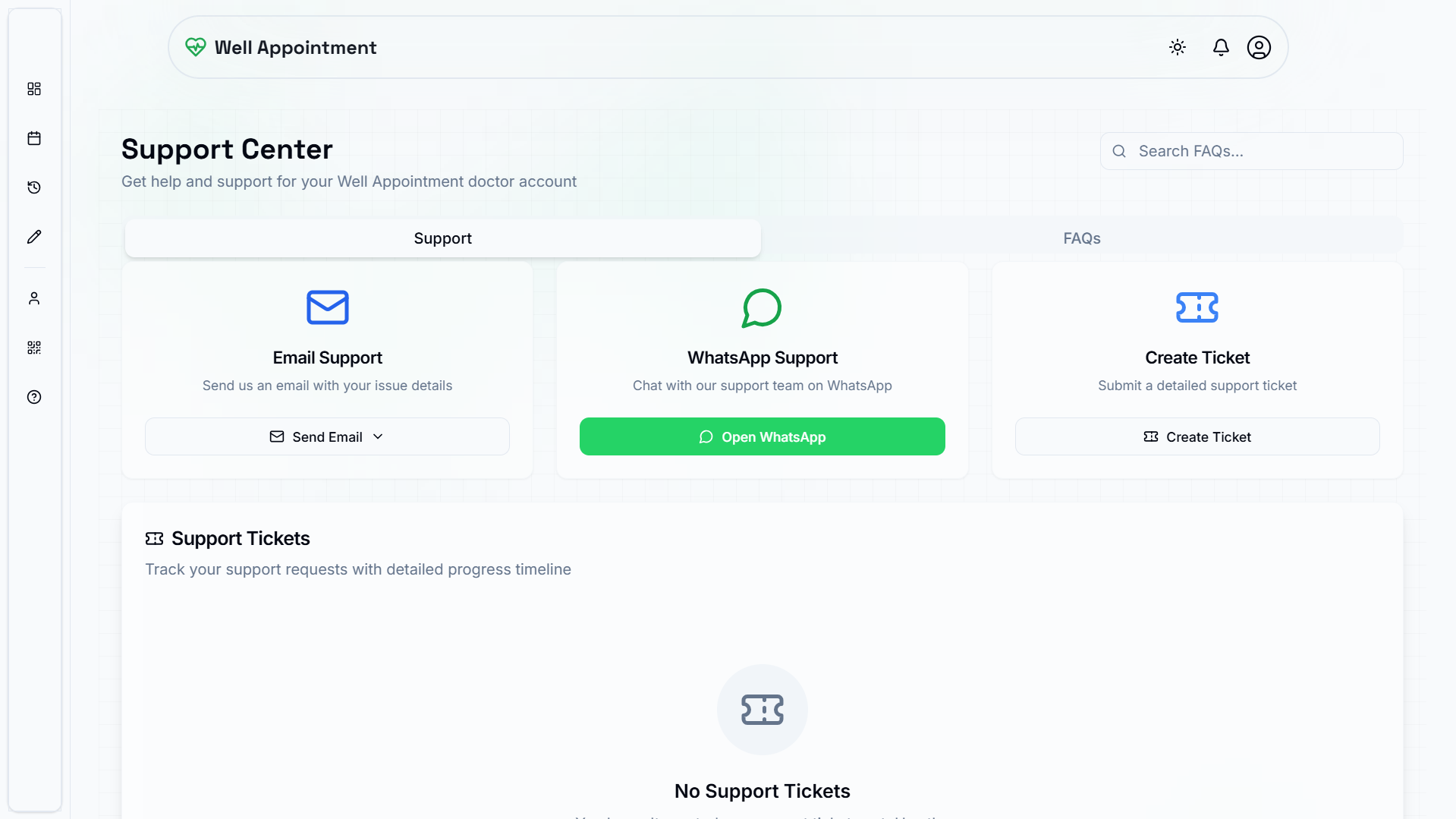Expand the Send Email dropdown
This screenshot has width=1456, height=819.
point(327,436)
